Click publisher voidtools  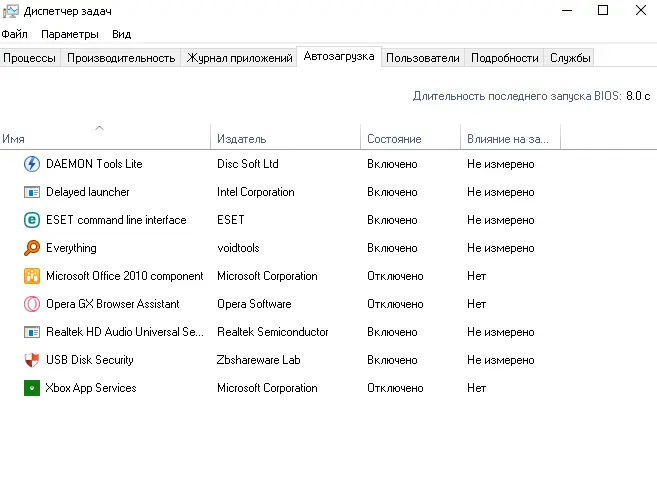pos(238,248)
